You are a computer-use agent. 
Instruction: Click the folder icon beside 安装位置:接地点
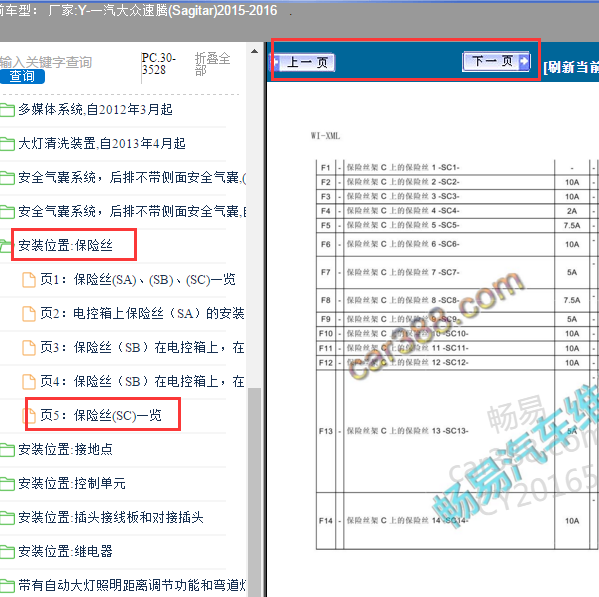7,450
